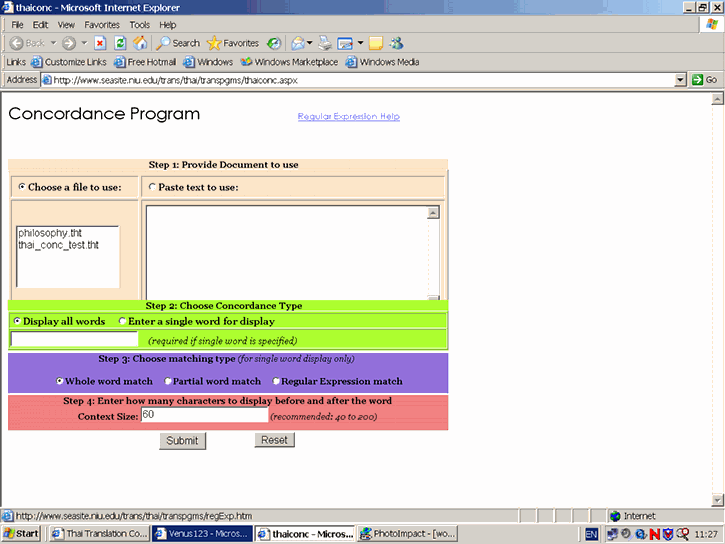Open the Windows Marketplace link
The height and width of the screenshot is (544, 725).
click(289, 62)
